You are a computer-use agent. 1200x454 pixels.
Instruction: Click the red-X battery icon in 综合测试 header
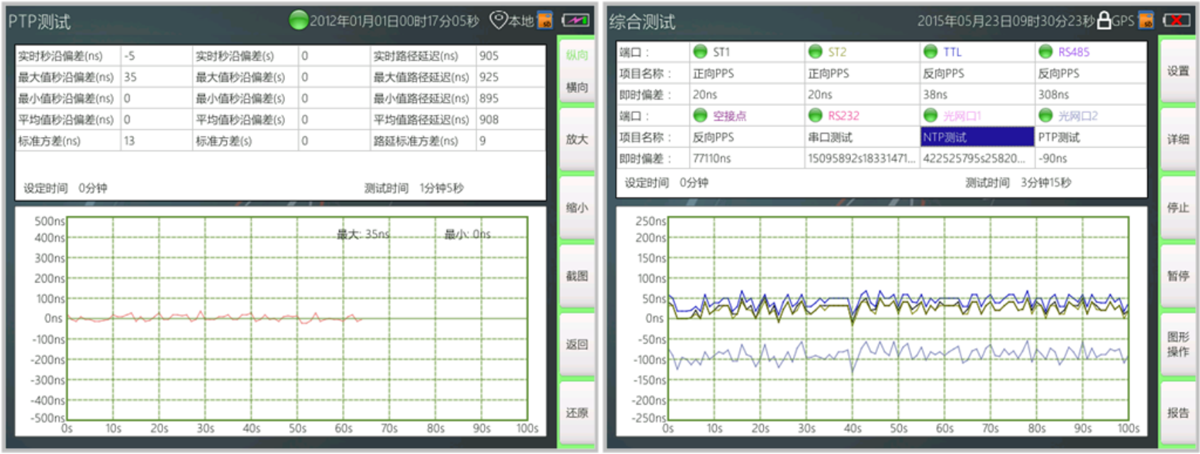[1176, 20]
